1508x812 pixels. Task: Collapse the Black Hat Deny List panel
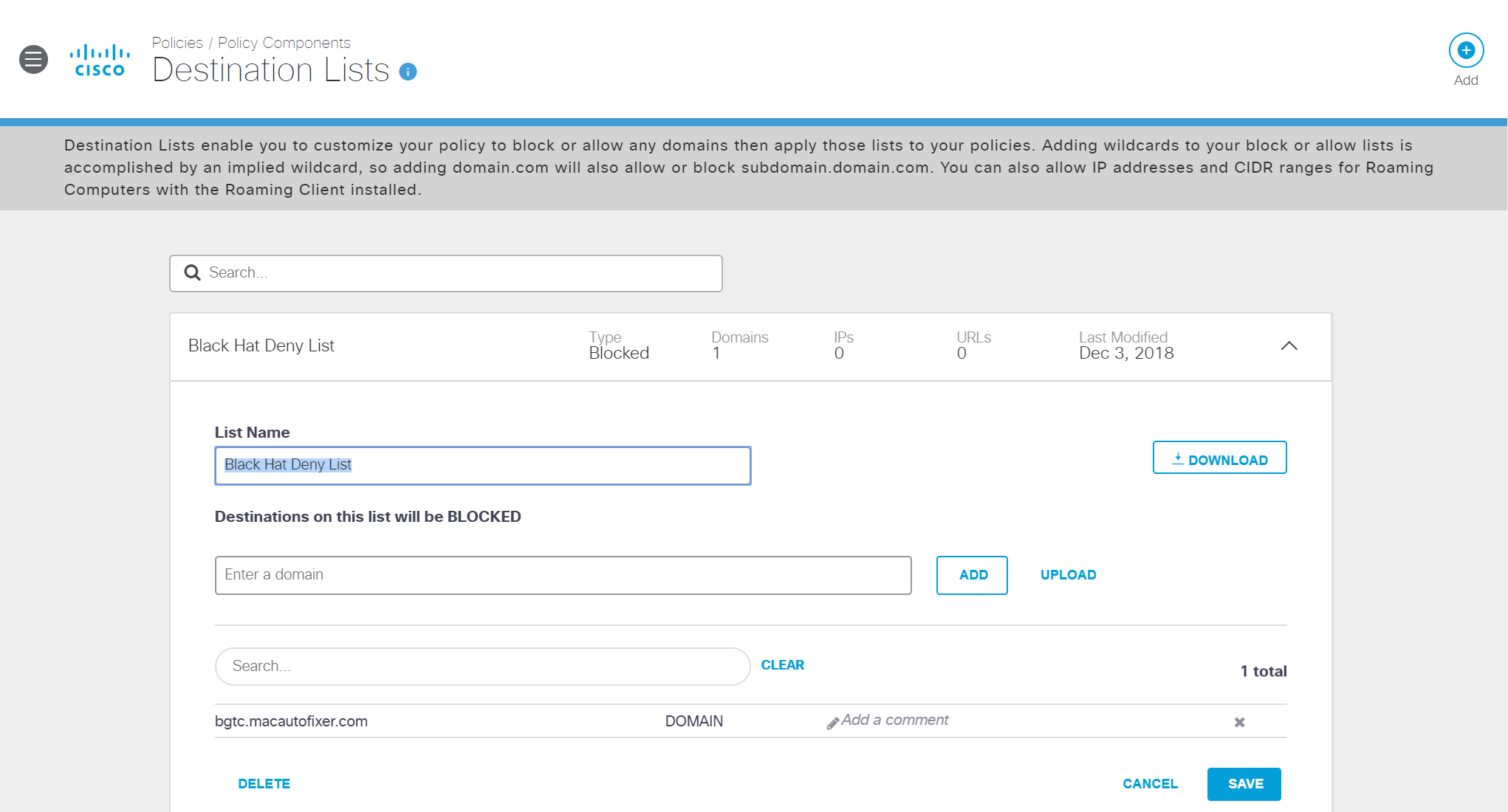click(x=1289, y=345)
